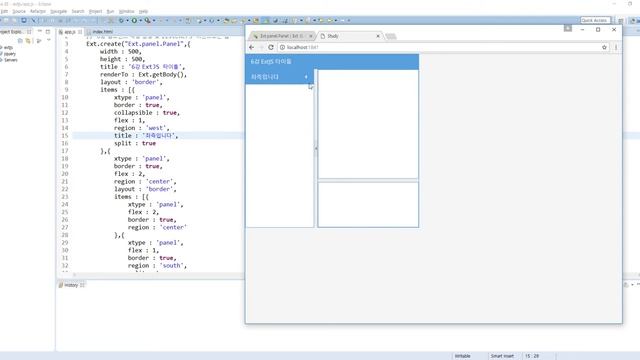Open the Navigate menu
The height and width of the screenshot is (360, 640).
(x=58, y=11)
